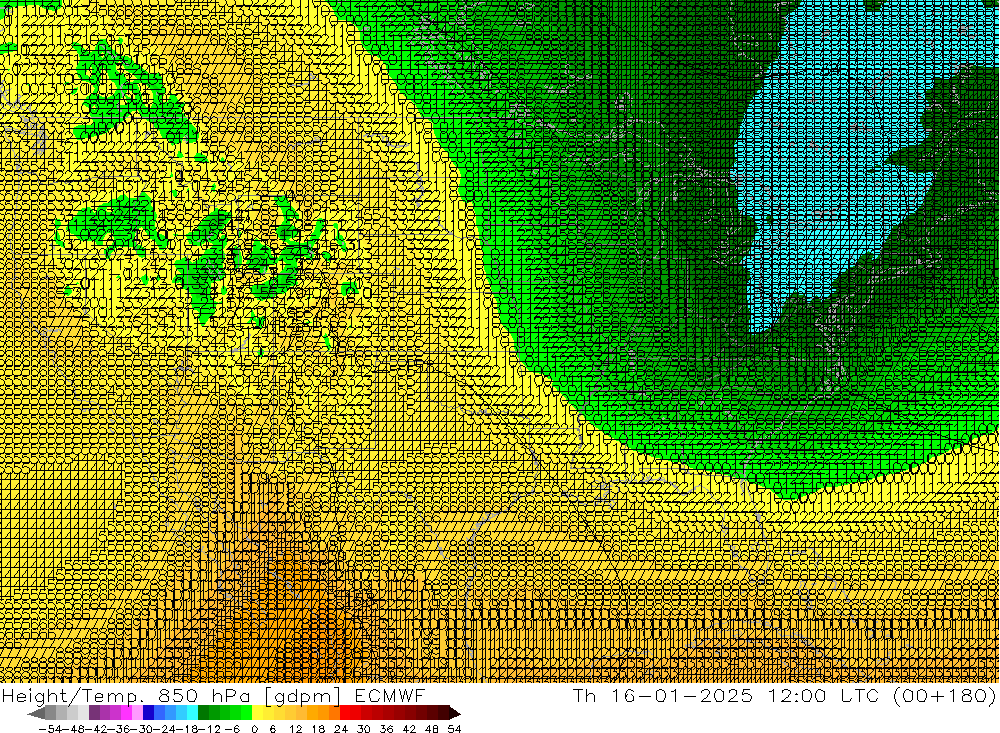This screenshot has width=1000, height=733.
Task: Click the legend value 0
Action: point(254,729)
